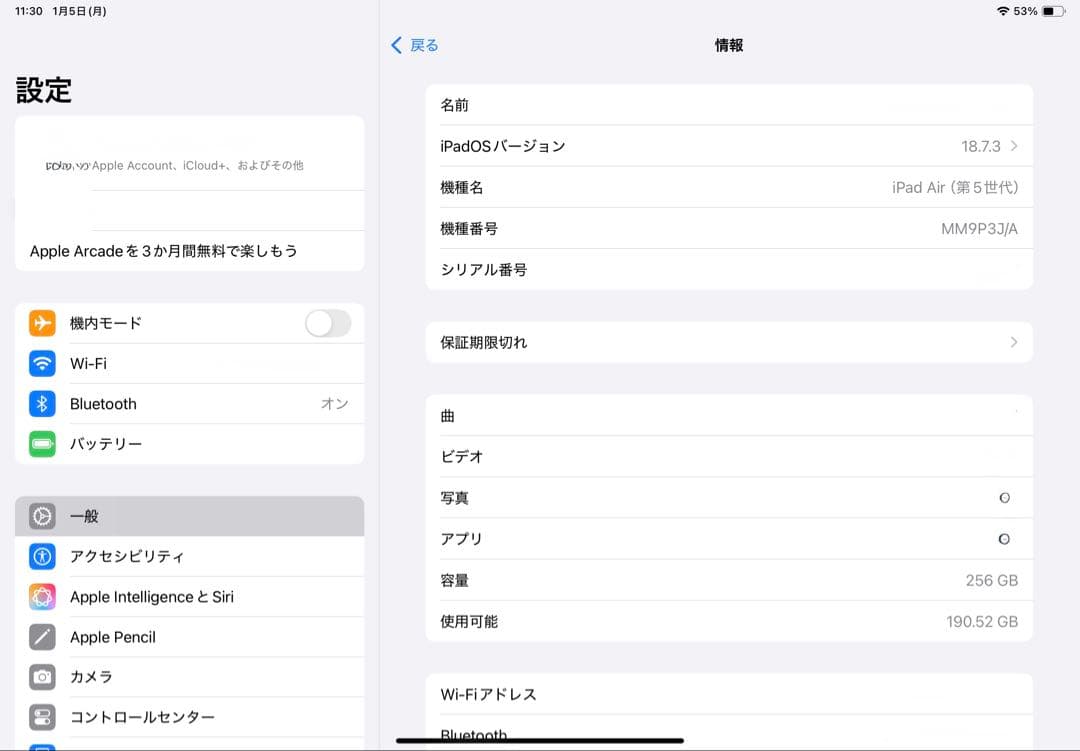The image size is (1080, 751).
Task: Open Bluetooth settings via its icon
Action: pyautogui.click(x=41, y=403)
